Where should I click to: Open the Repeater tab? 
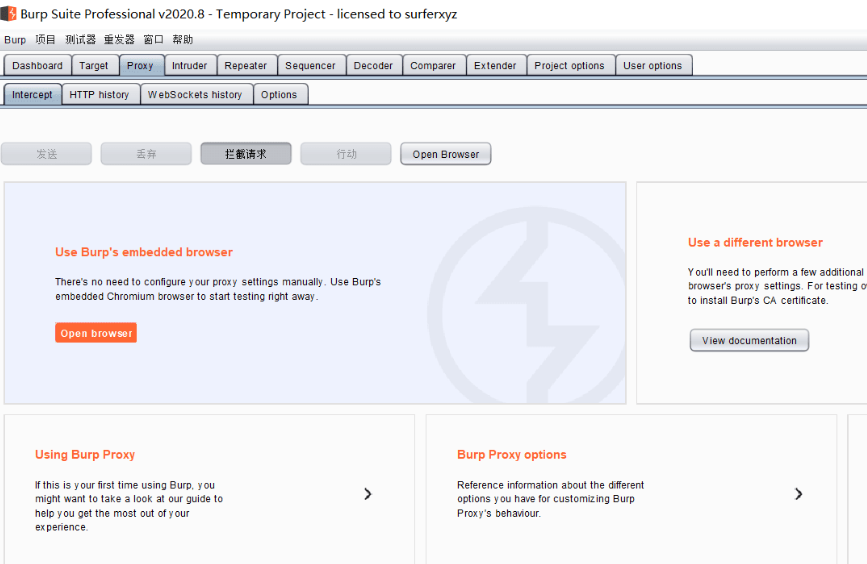246,65
